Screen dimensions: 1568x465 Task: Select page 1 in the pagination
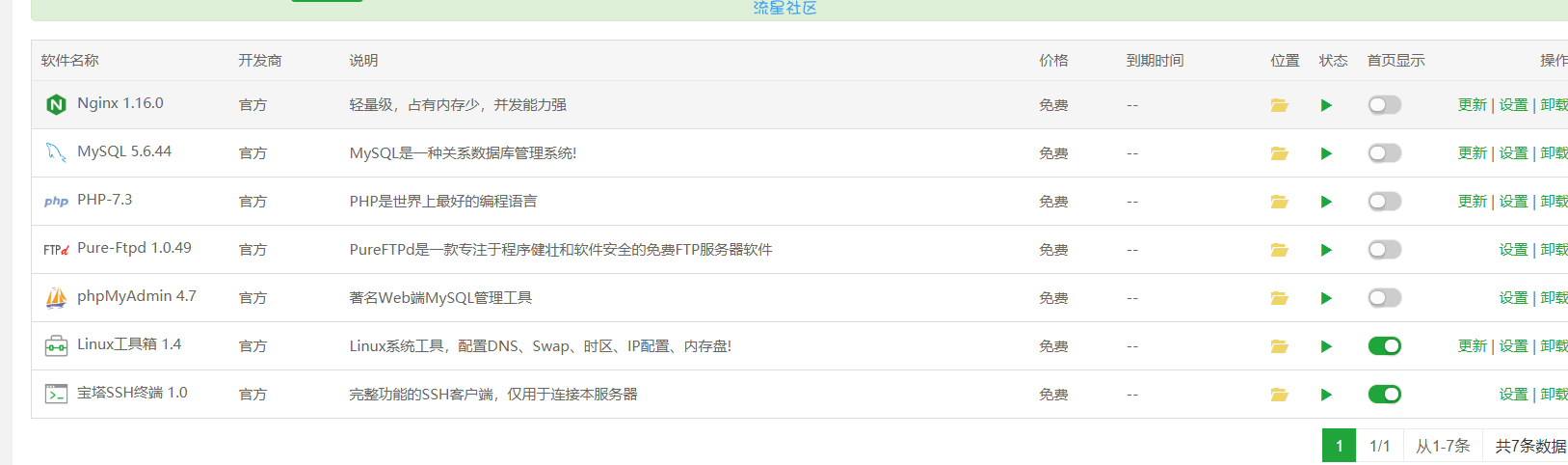point(1339,446)
